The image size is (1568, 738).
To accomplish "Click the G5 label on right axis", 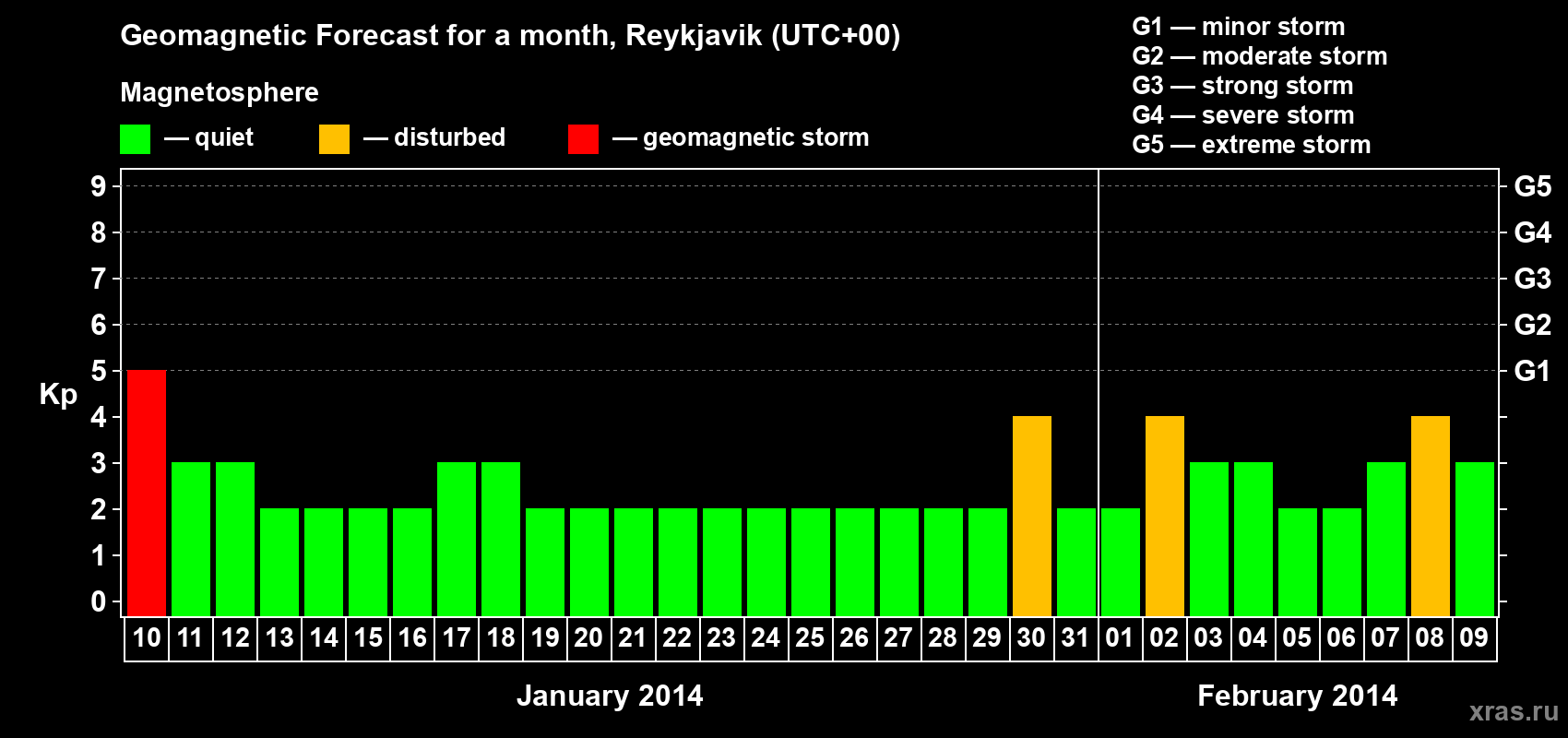I will click(1533, 186).
